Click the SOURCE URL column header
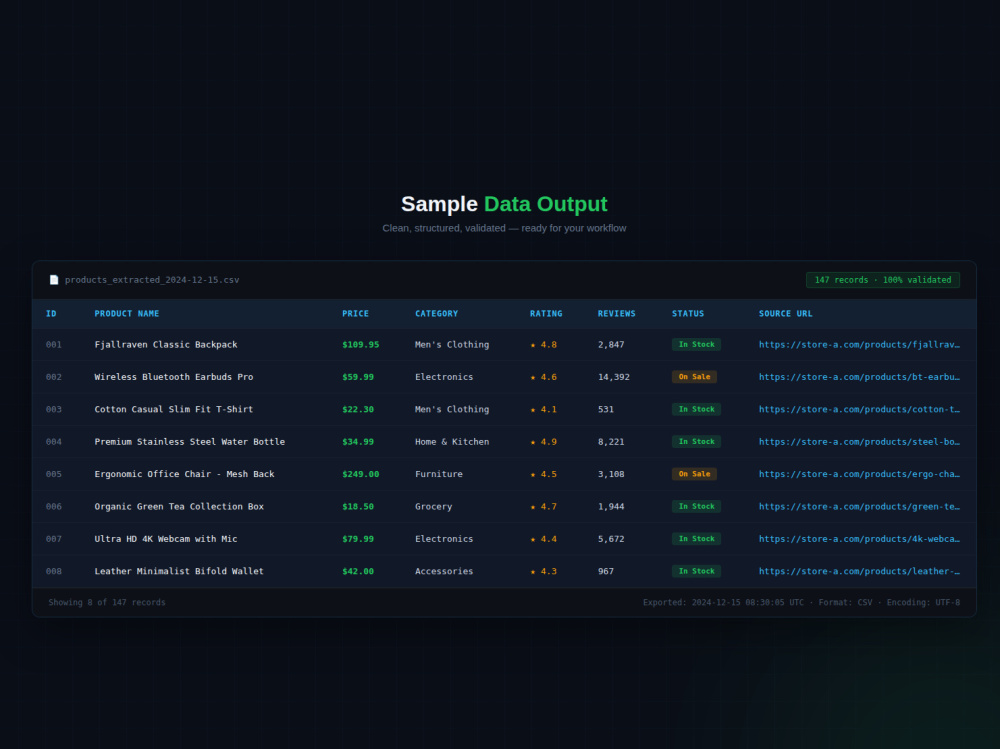 786,314
